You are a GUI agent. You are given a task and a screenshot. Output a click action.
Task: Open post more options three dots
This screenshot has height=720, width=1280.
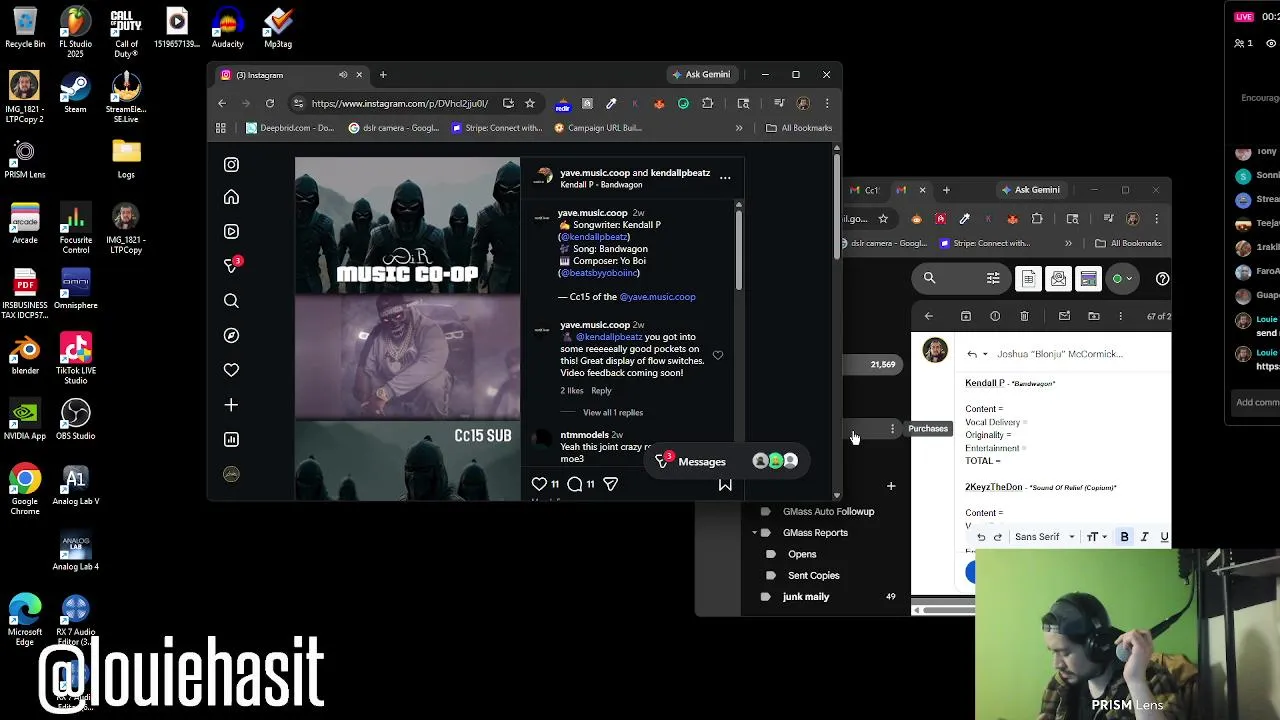point(725,178)
